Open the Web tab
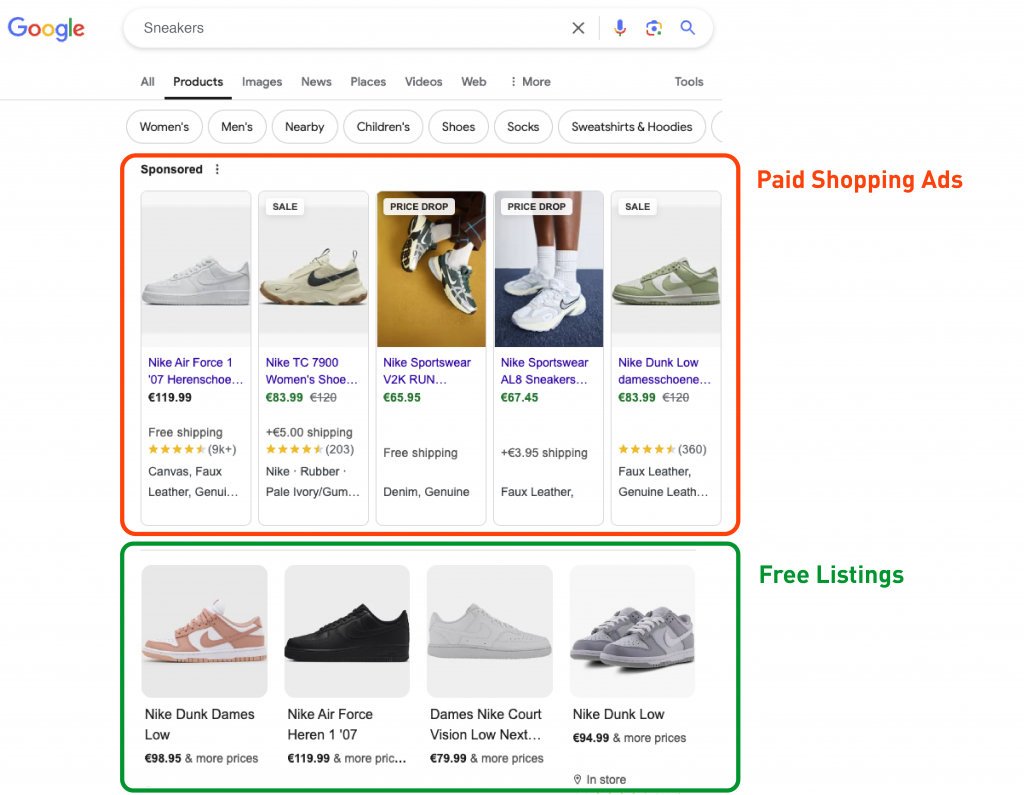 (x=473, y=82)
